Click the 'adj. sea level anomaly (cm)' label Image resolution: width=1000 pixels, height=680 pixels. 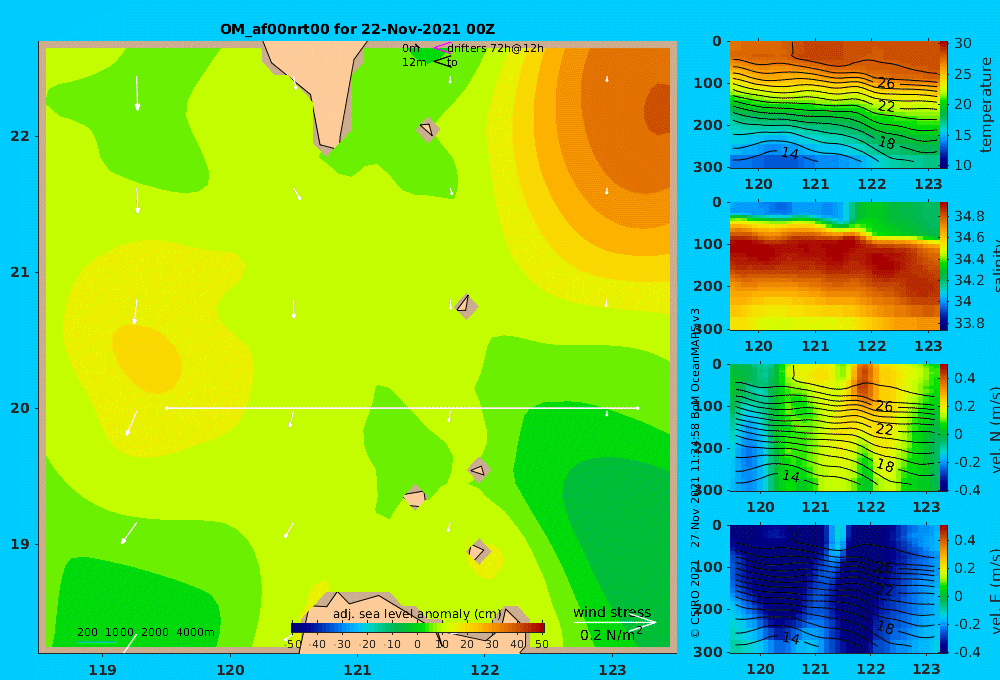pos(417,614)
